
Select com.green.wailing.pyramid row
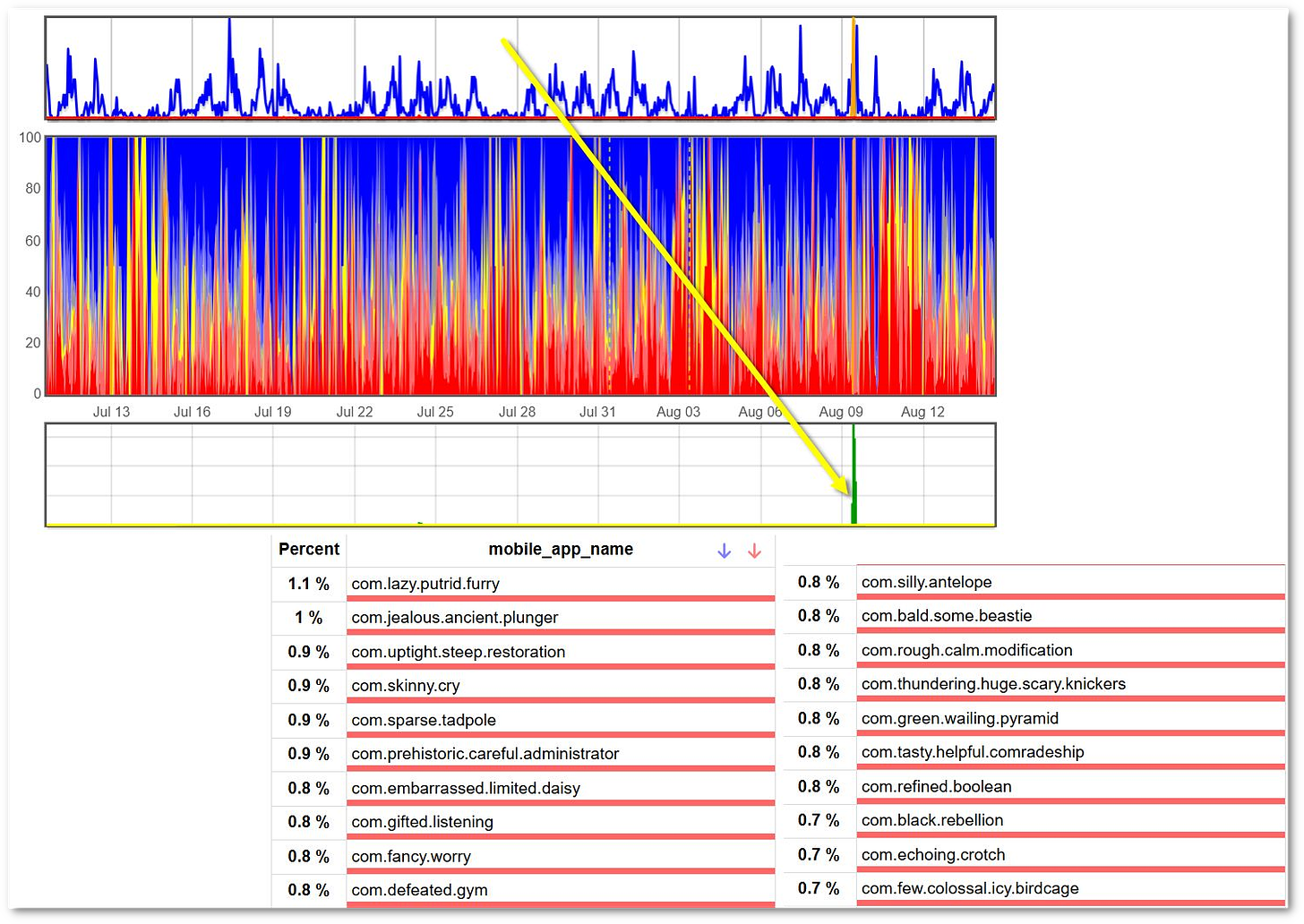point(1034,718)
